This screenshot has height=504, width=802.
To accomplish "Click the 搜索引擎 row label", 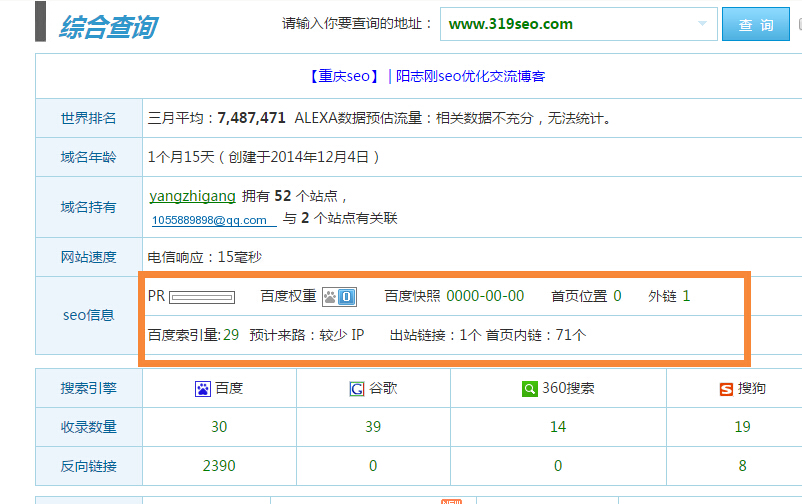I will [88, 388].
